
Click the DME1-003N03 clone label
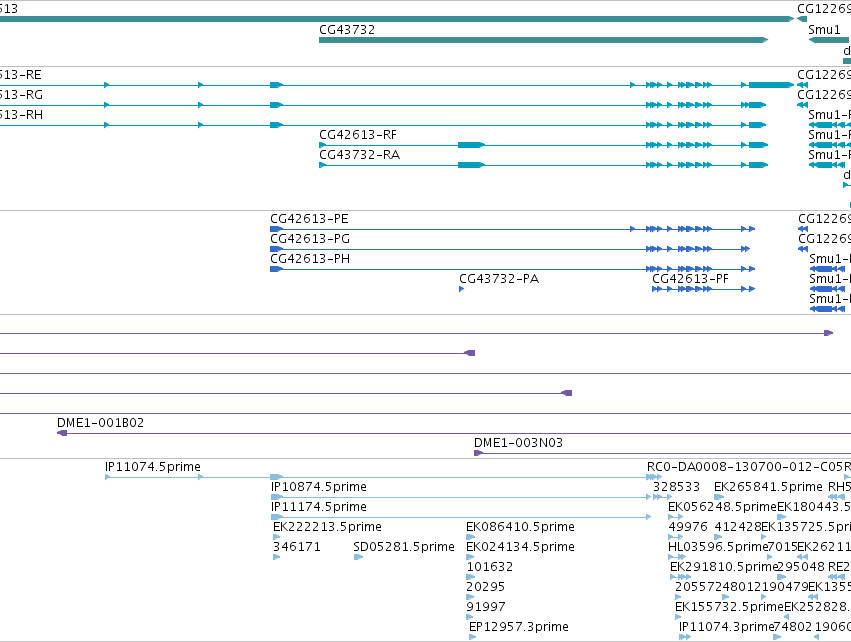pos(518,443)
